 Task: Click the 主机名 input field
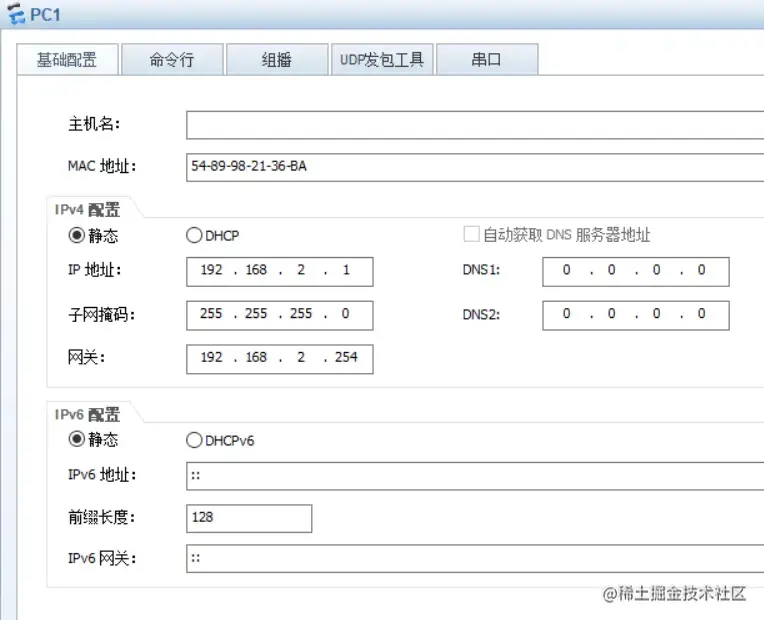point(475,125)
